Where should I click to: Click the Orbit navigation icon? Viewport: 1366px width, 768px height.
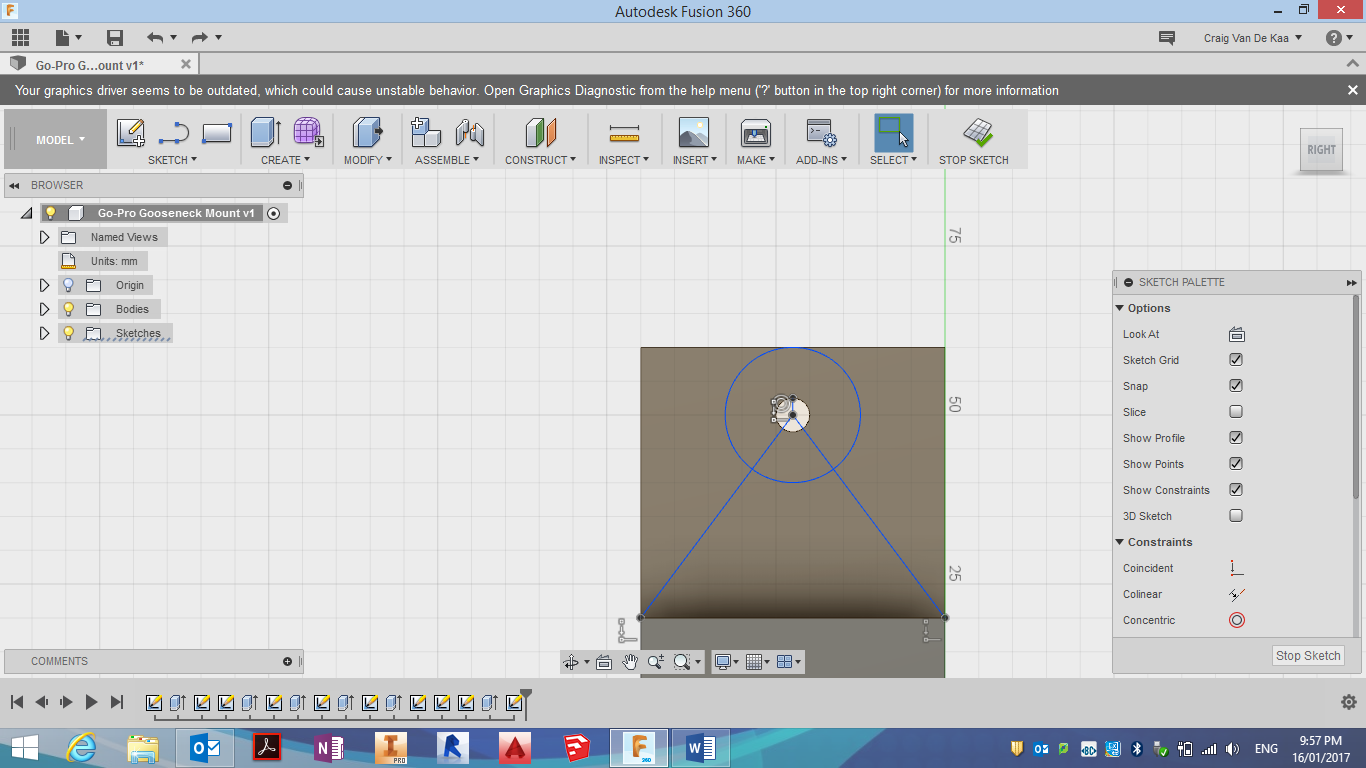[571, 661]
